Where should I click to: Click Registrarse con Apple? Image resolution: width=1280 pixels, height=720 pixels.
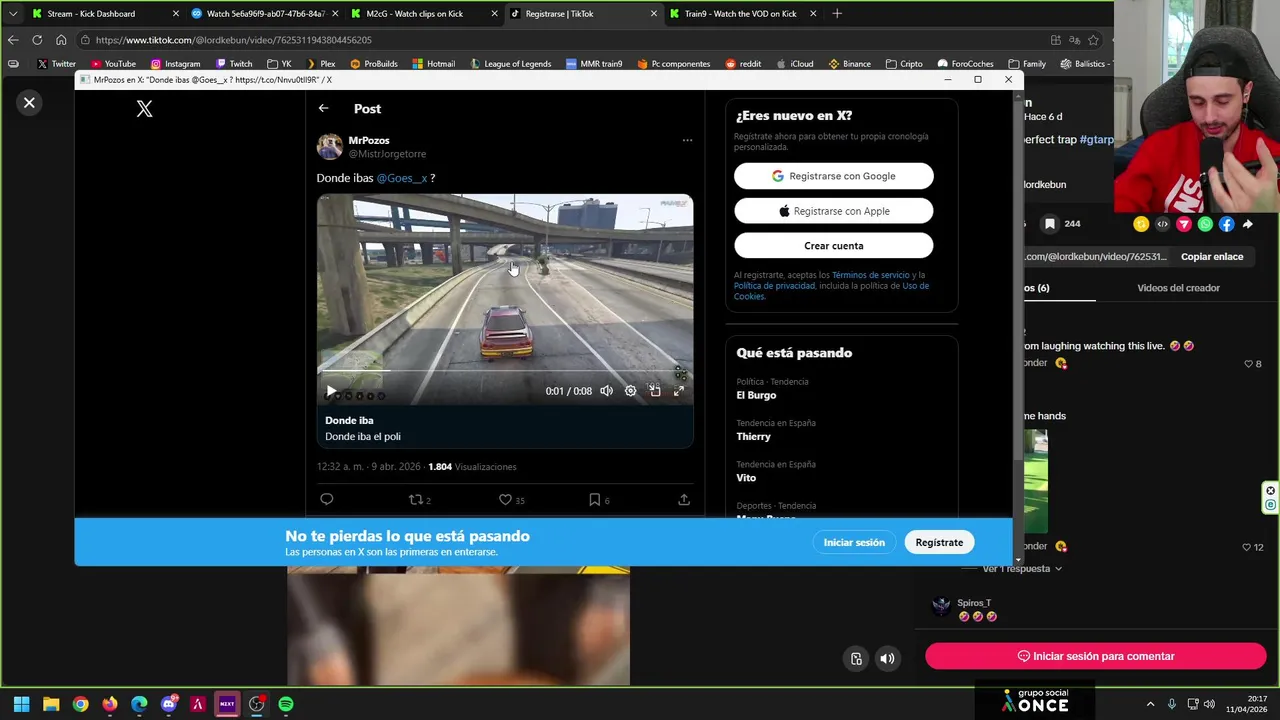tap(834, 211)
